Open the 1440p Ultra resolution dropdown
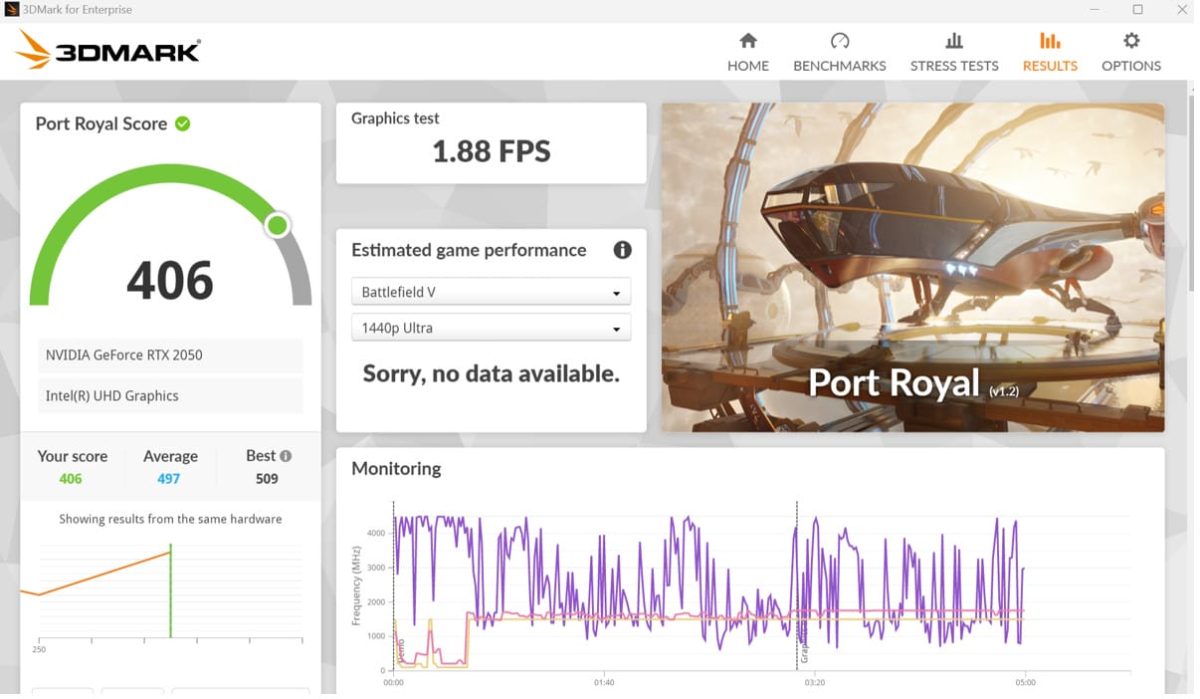Screen dimensions: 1200x699 [x=491, y=328]
